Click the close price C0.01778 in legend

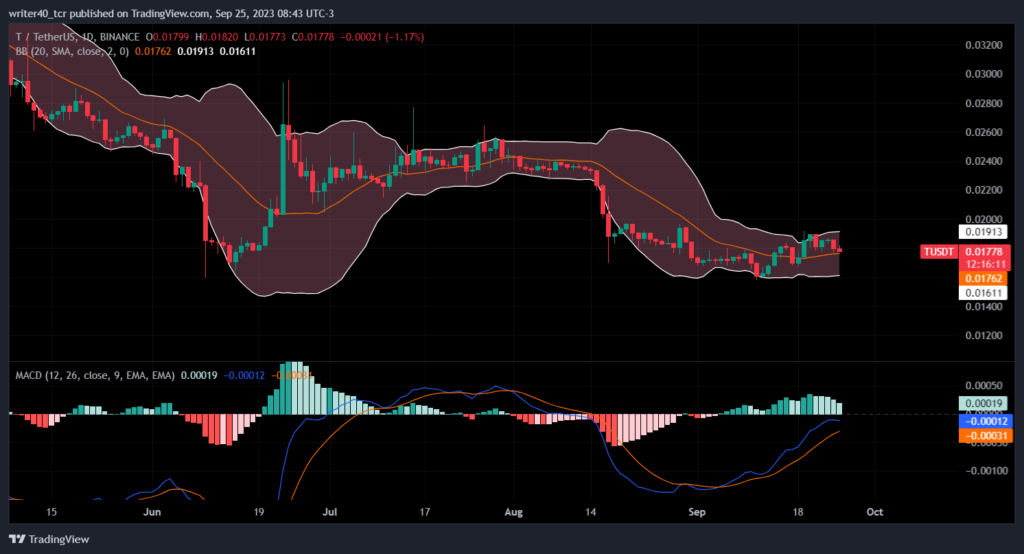click(x=313, y=37)
